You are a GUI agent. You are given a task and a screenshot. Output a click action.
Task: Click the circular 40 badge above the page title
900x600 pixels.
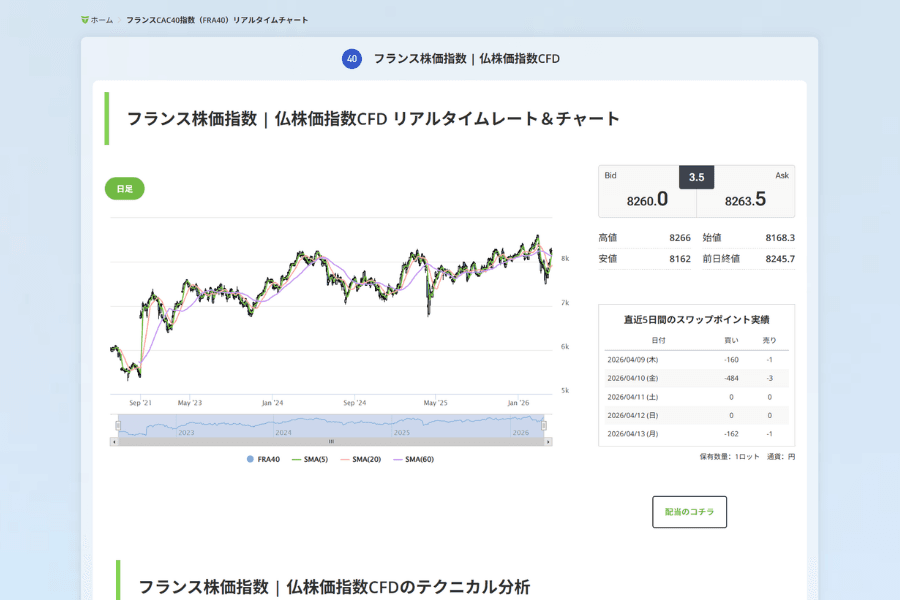click(352, 59)
